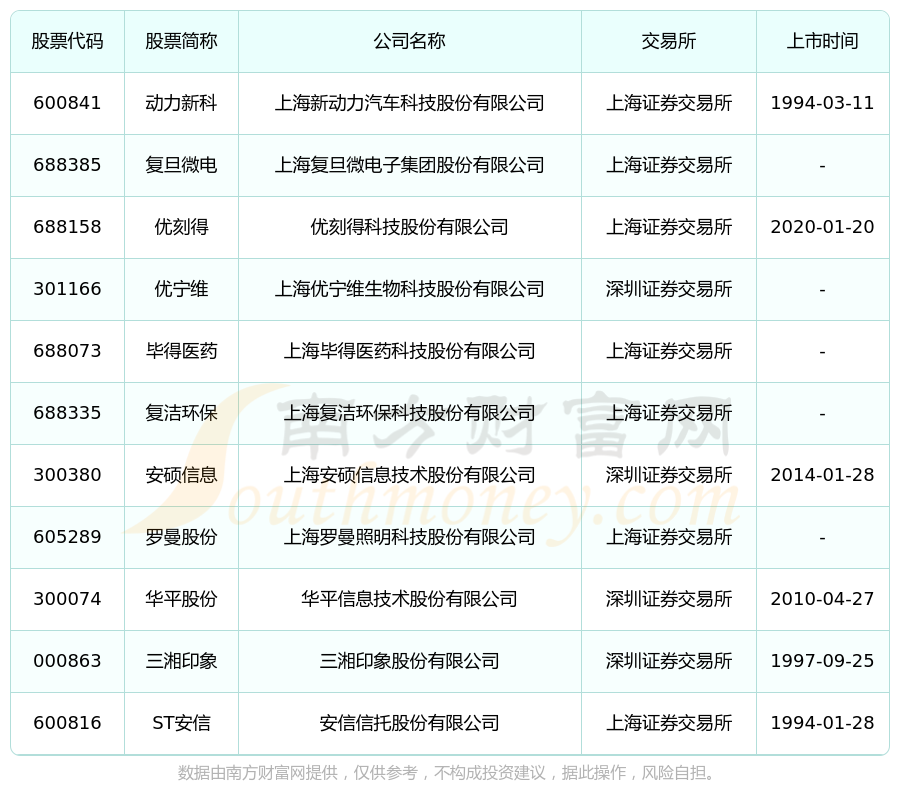Click company 上海毕得医药科技股份有限公司
The height and width of the screenshot is (800, 900).
point(409,351)
